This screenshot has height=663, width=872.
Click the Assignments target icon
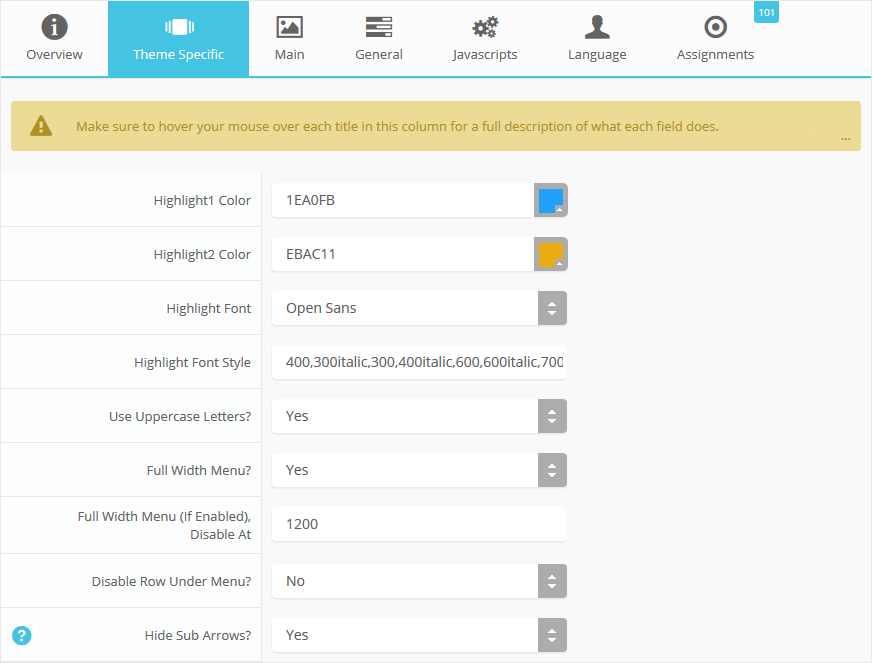715,27
